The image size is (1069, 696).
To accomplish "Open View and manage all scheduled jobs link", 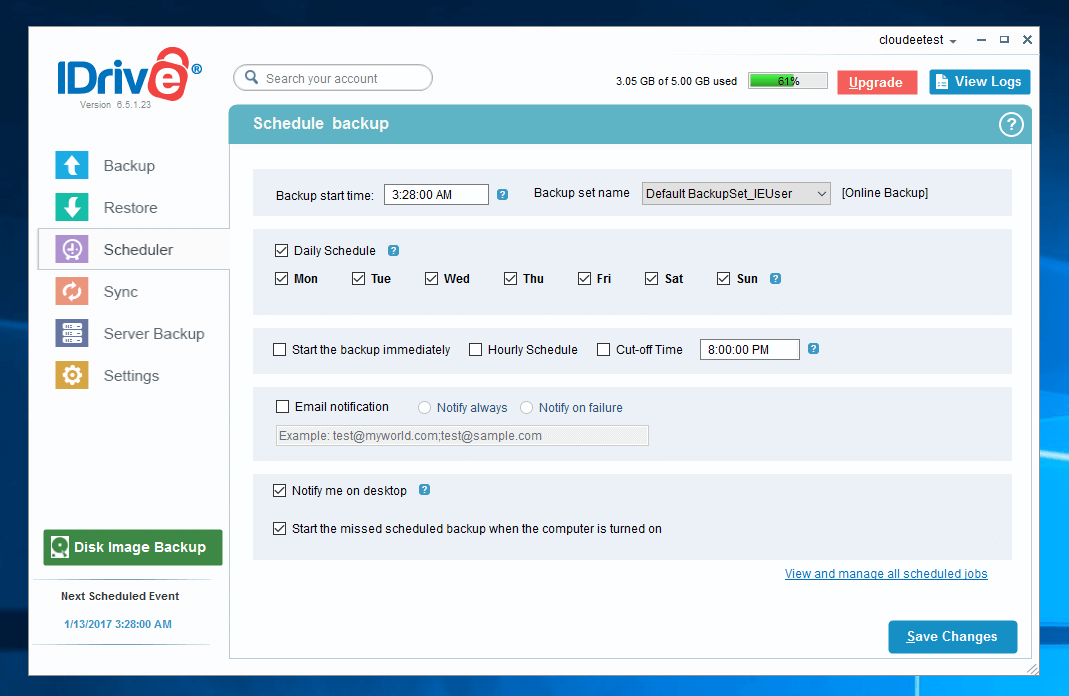I will click(886, 574).
